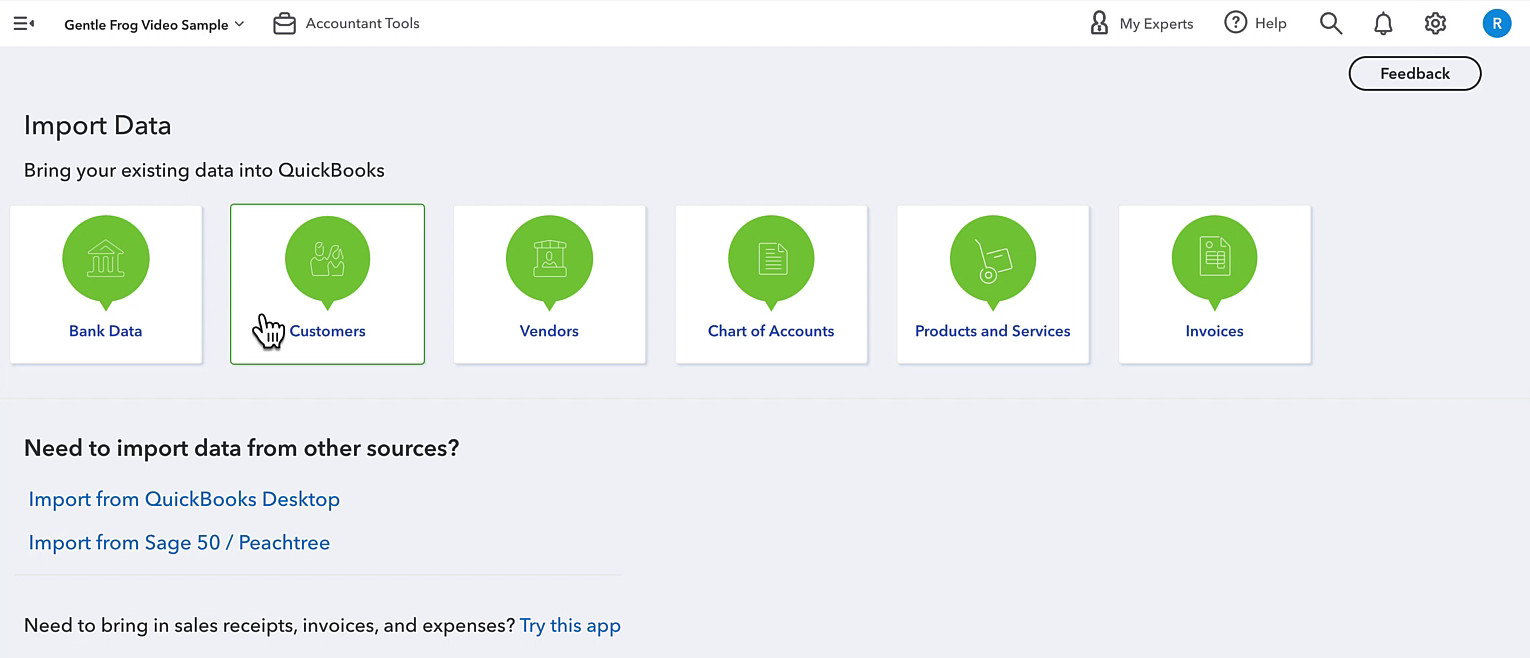This screenshot has width=1530, height=658.
Task: Open the search magnifier icon
Action: (x=1330, y=23)
